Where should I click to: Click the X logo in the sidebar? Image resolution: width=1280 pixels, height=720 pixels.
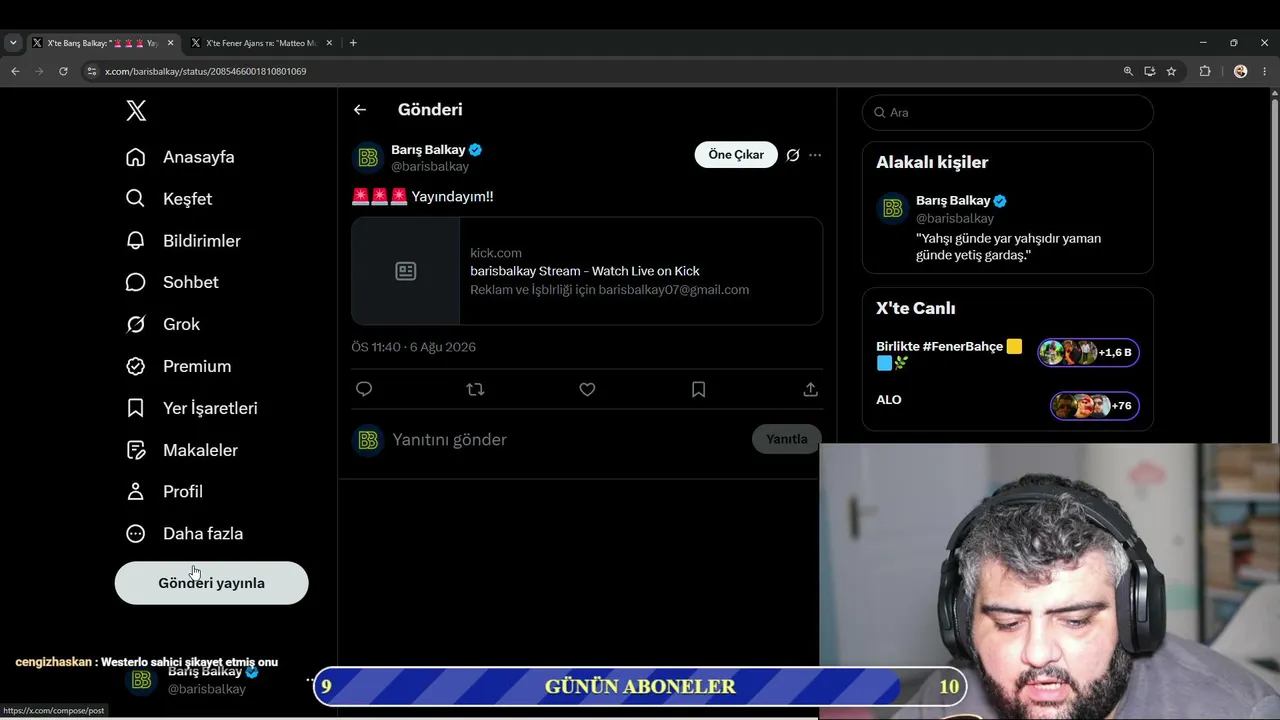coord(136,111)
